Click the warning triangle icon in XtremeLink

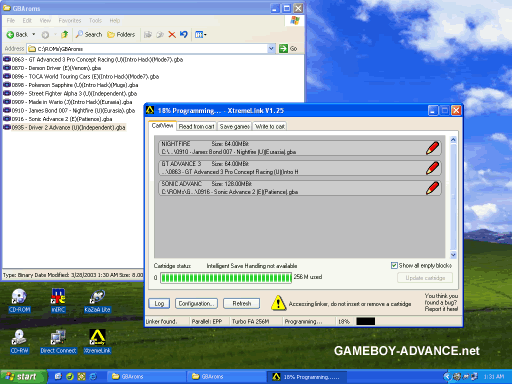pyautogui.click(x=278, y=303)
